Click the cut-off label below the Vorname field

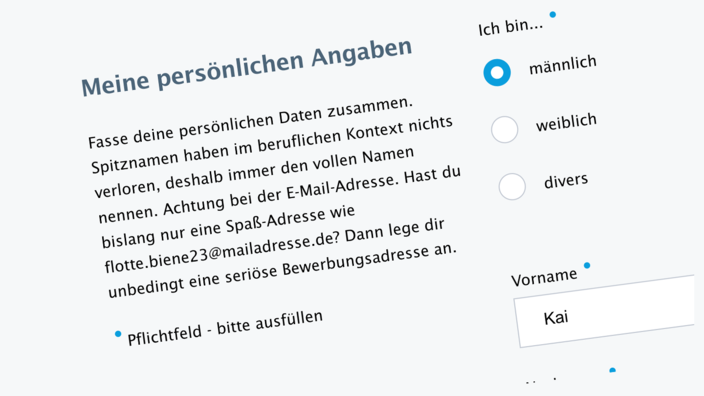click(543, 380)
